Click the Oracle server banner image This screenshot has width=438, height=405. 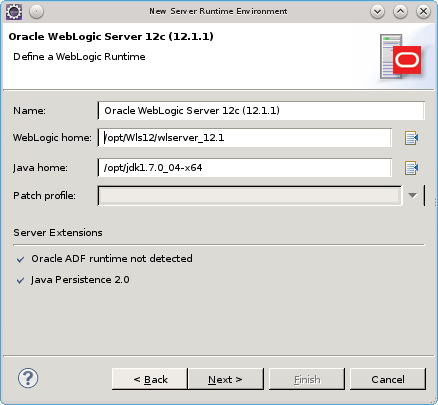(400, 56)
